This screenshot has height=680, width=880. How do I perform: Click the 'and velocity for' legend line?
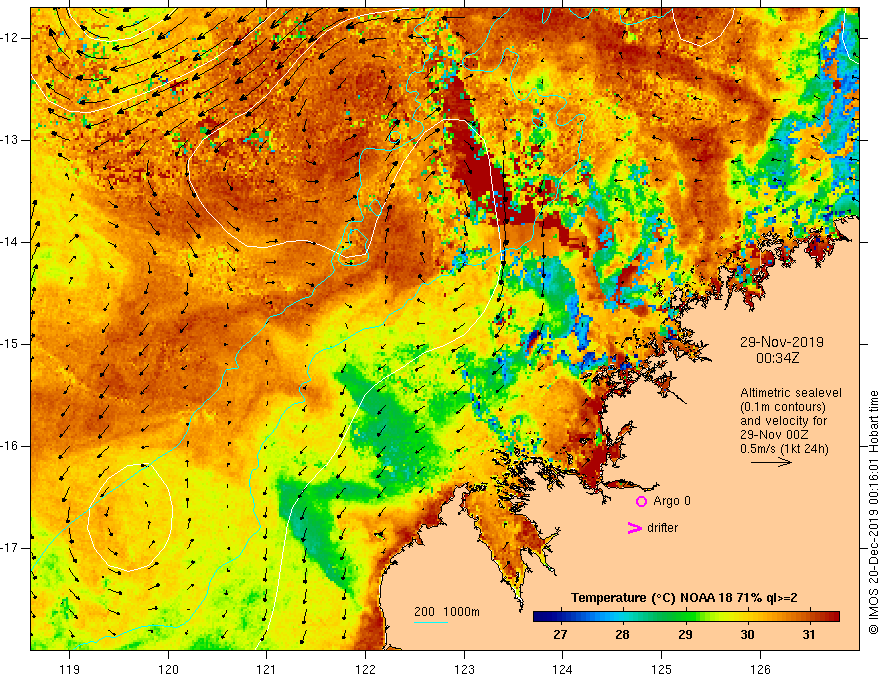click(x=783, y=421)
